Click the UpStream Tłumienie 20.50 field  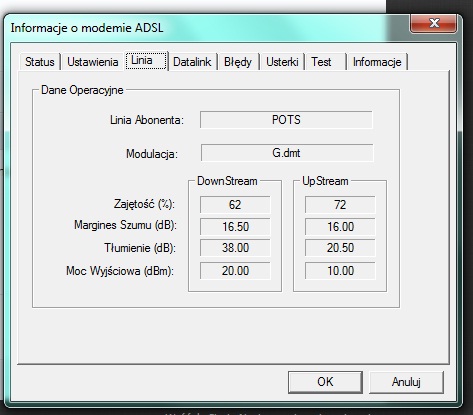(x=340, y=248)
